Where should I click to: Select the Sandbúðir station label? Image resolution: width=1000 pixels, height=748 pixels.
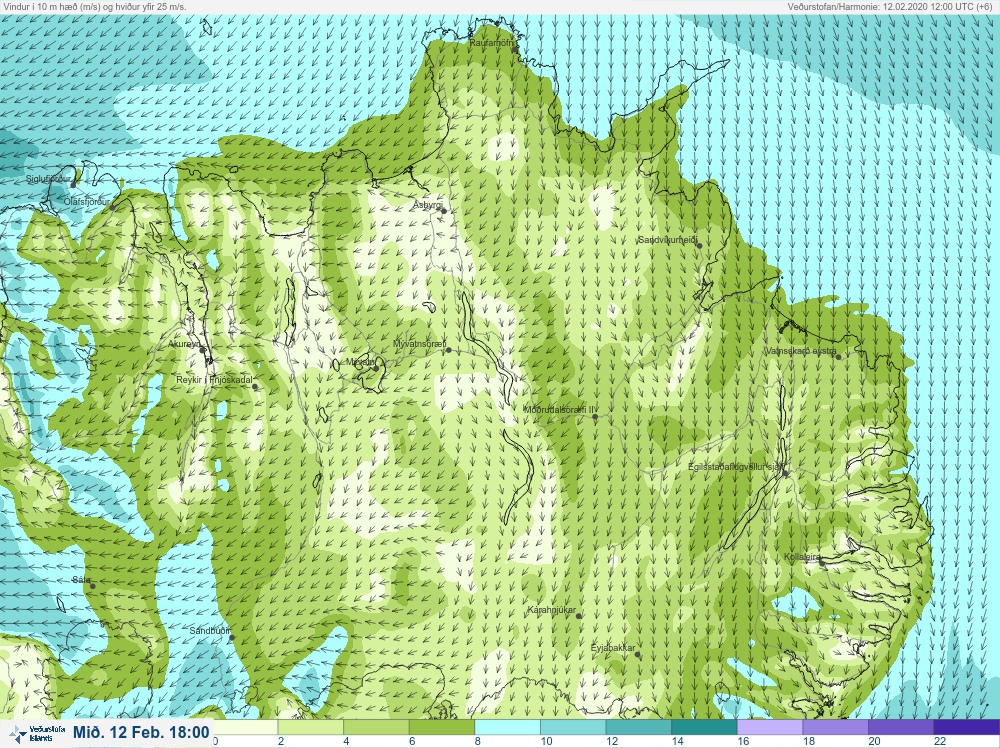coord(210,631)
